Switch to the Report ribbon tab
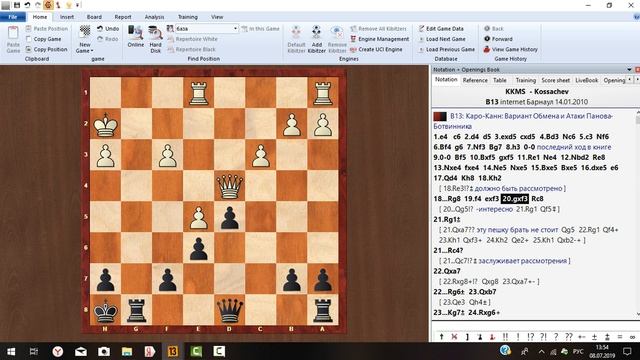 pos(123,17)
